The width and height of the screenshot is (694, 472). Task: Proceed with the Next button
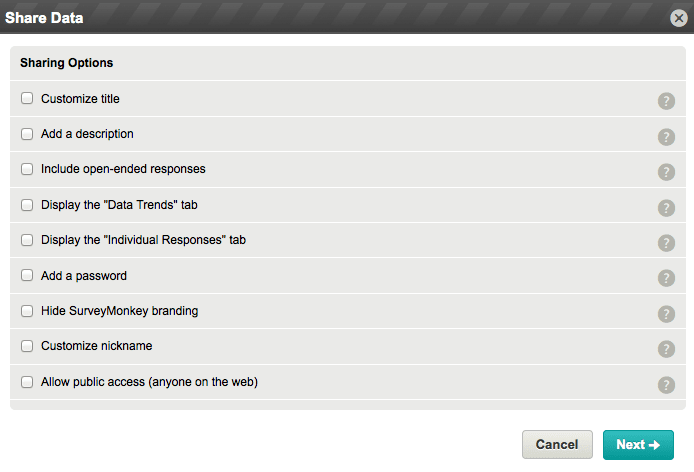click(x=638, y=445)
